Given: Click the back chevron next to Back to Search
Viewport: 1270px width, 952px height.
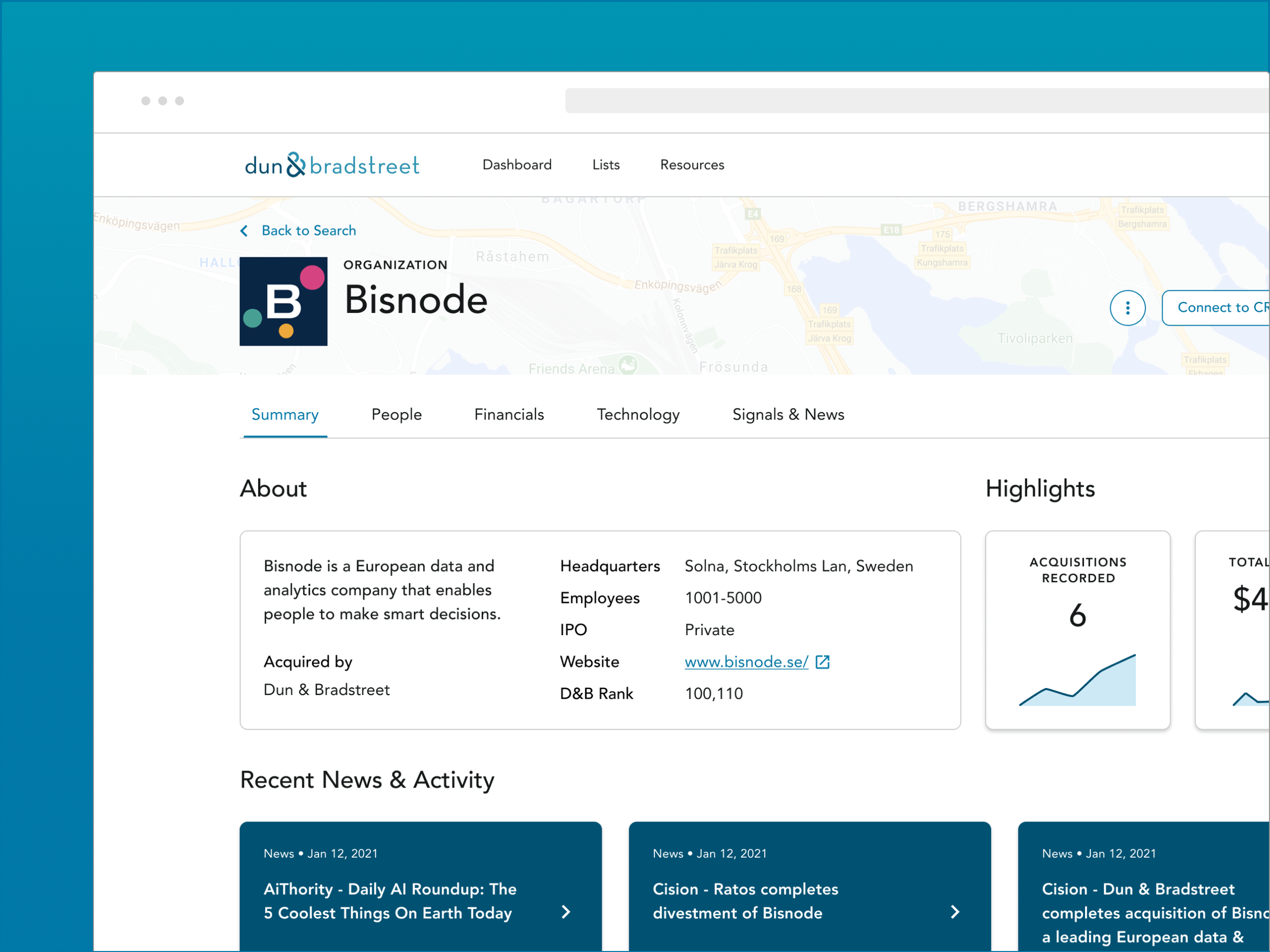Looking at the screenshot, I should (x=244, y=230).
